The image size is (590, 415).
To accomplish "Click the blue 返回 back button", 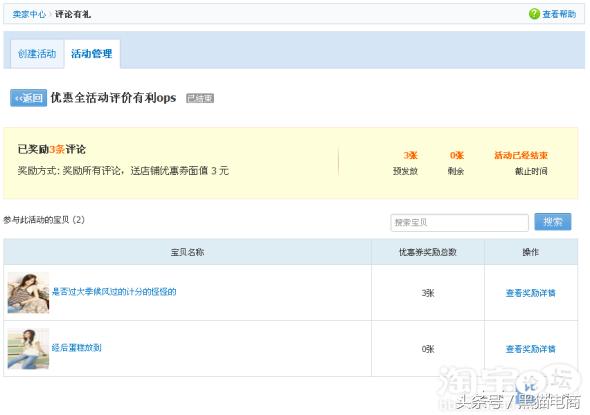I will click(29, 98).
